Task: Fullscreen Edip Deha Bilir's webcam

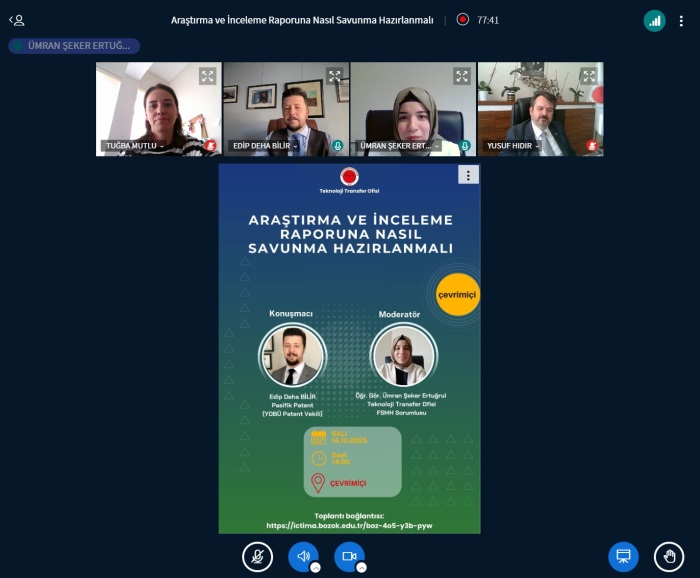Action: pos(334,76)
